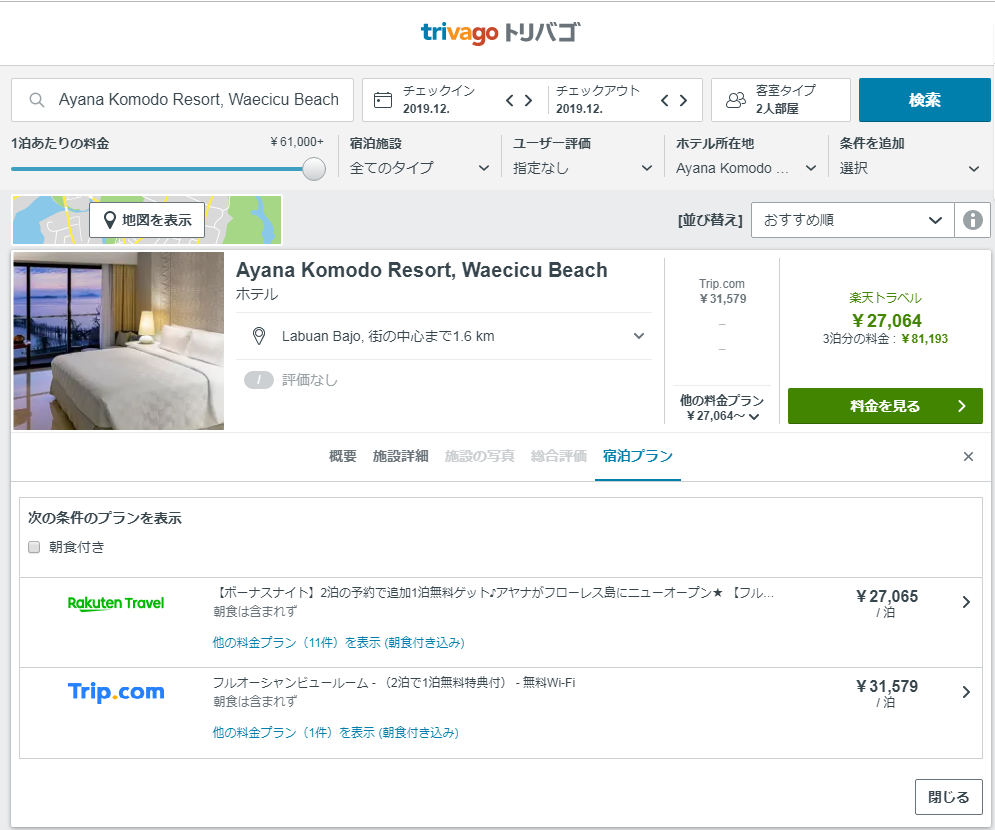
Task: Expand 他の料金プラン ¥27,064〜
Action: click(722, 408)
